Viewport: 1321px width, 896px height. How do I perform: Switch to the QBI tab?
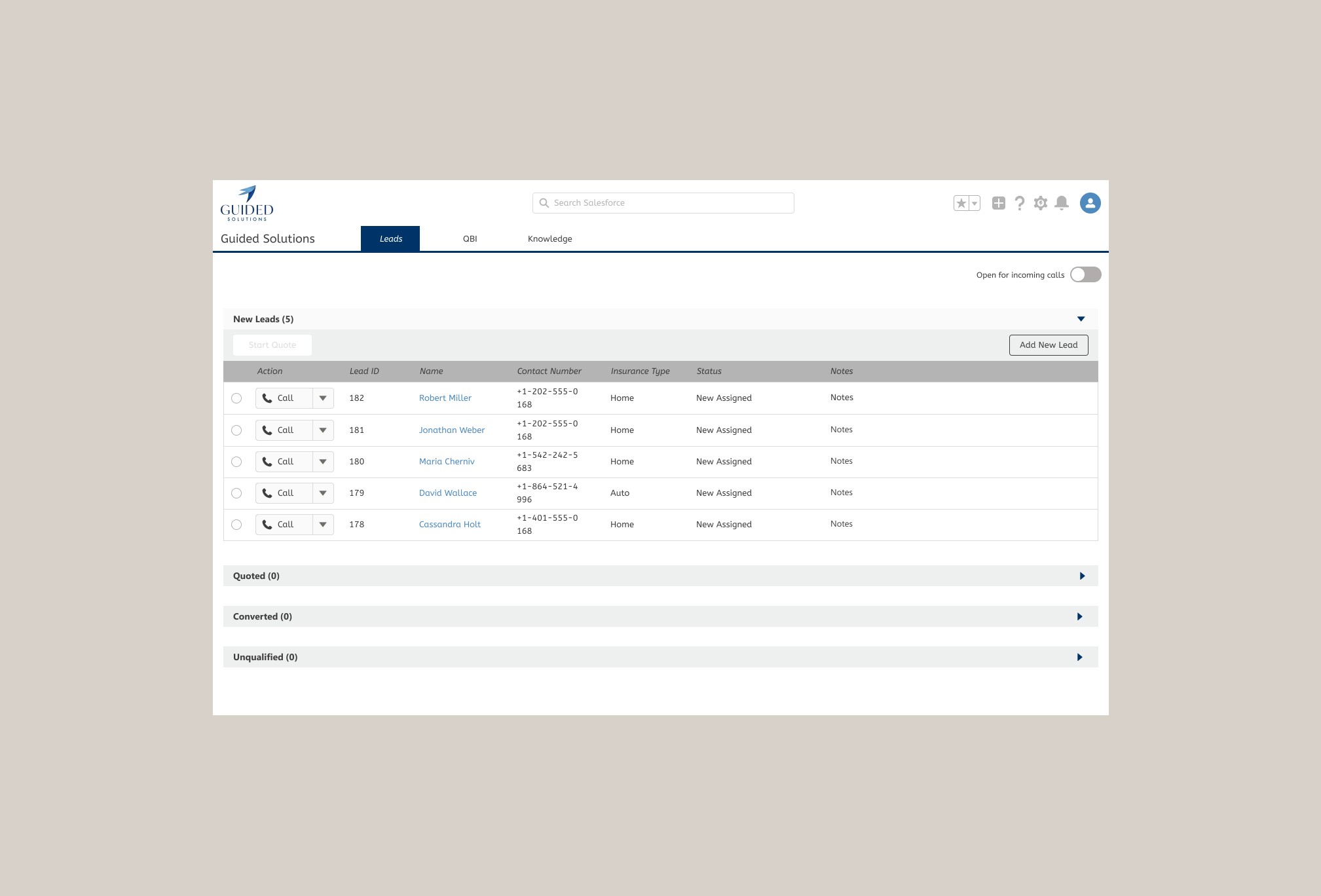[470, 239]
